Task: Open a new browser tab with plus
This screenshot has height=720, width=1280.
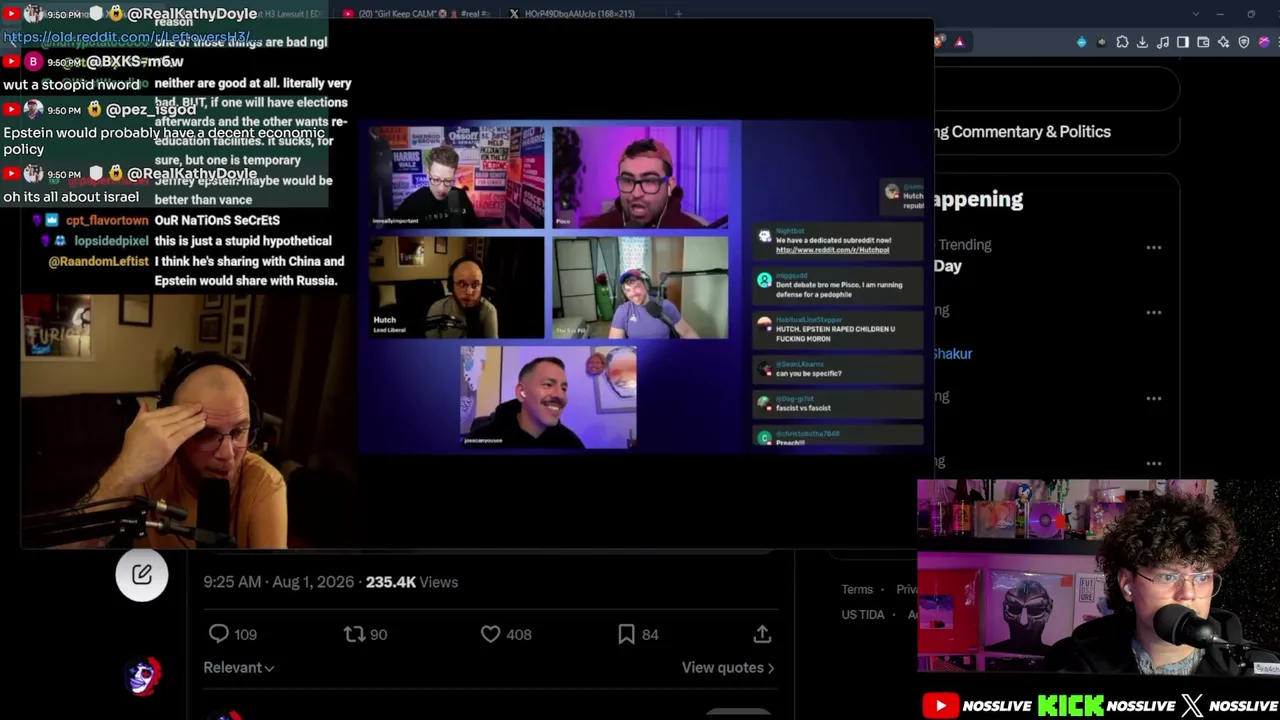Action: (x=678, y=14)
